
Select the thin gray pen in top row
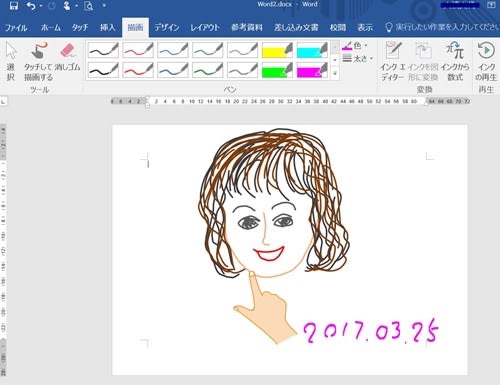coord(242,50)
